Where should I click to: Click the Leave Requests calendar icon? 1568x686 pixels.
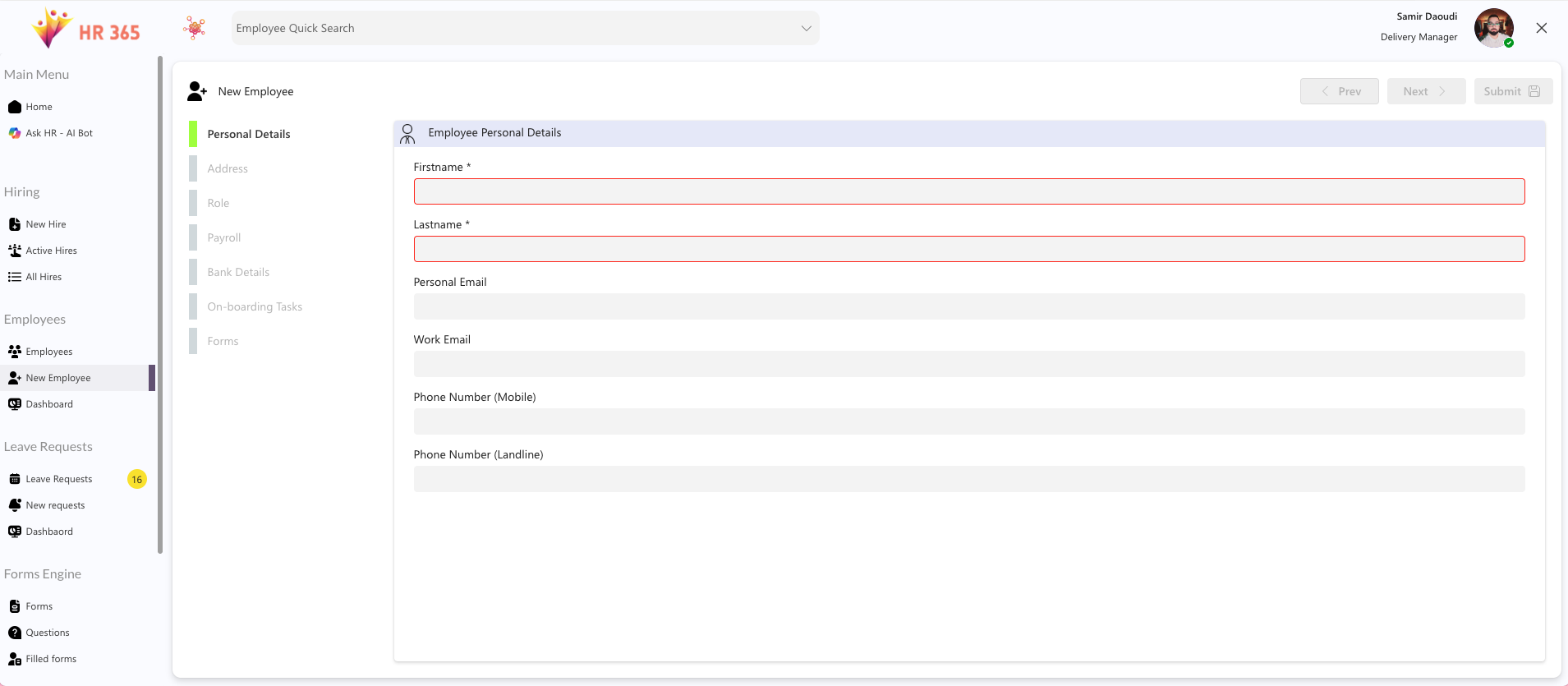[x=14, y=479]
